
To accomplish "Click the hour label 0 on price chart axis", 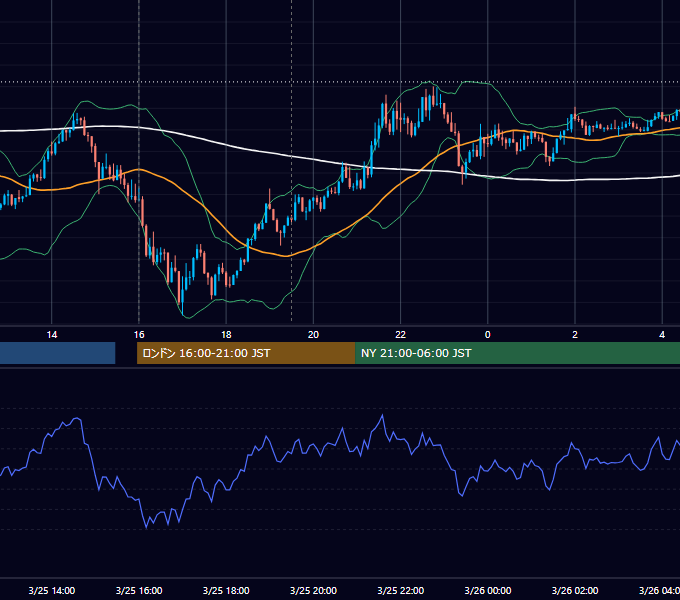I will (487, 335).
